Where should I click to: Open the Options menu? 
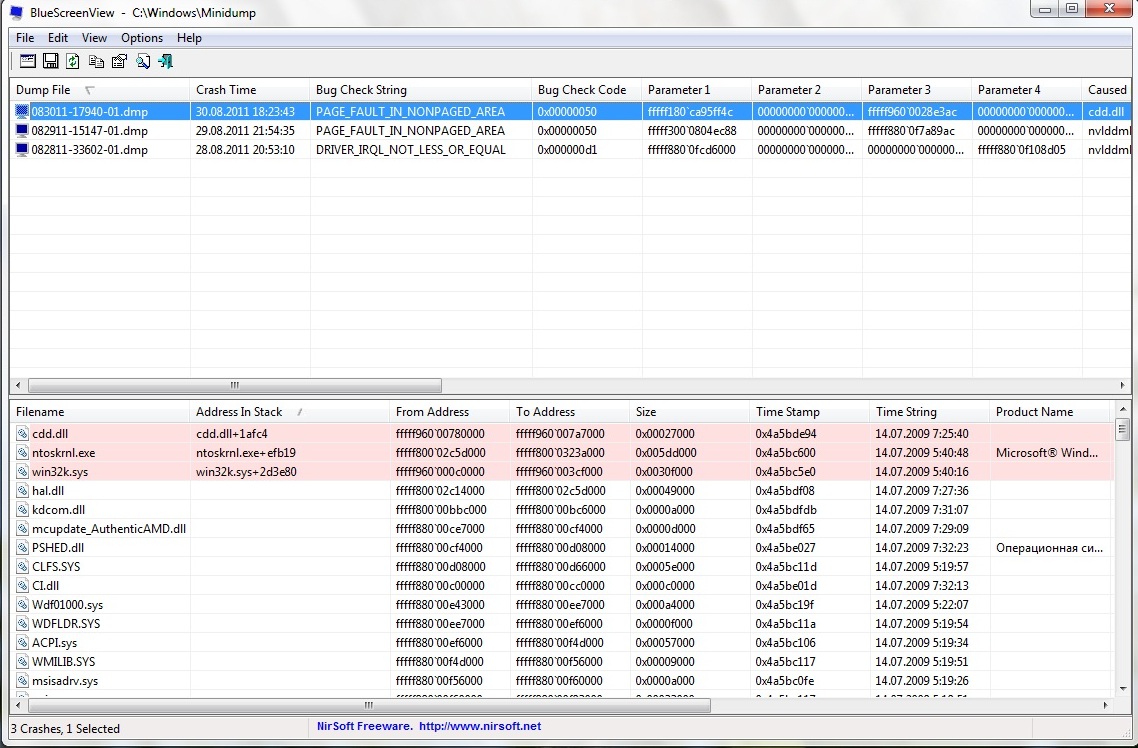click(x=142, y=38)
